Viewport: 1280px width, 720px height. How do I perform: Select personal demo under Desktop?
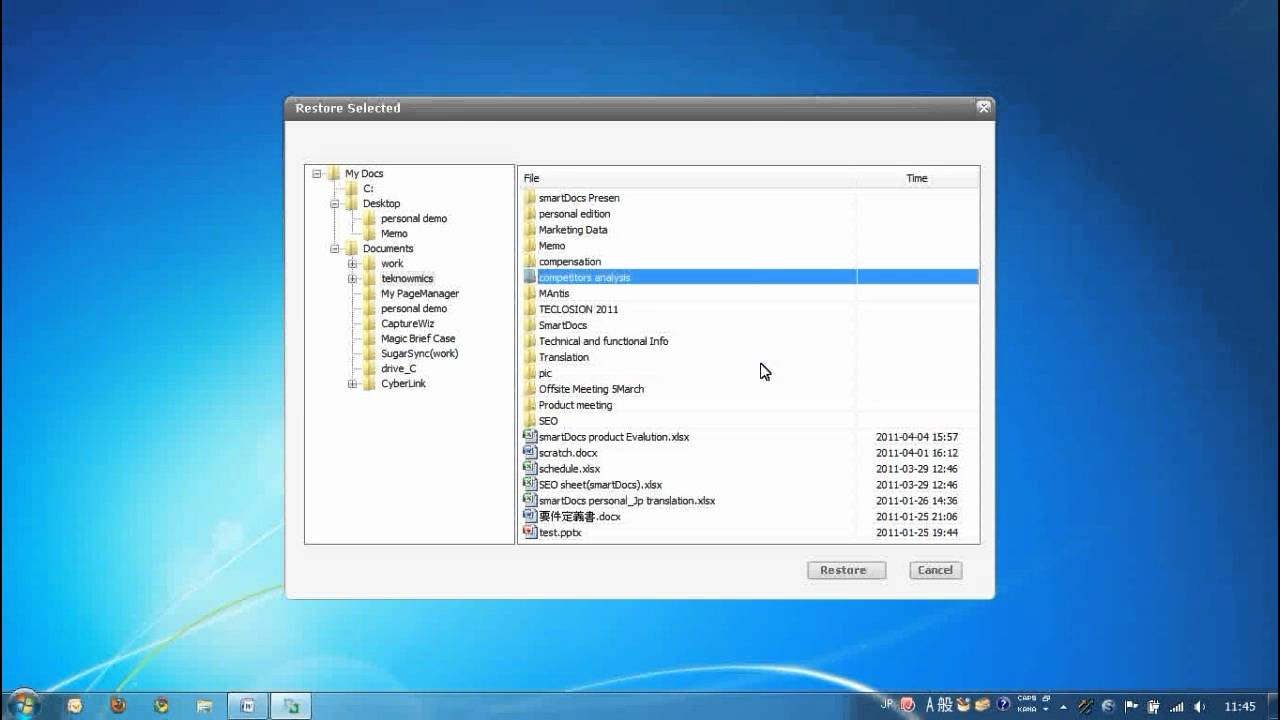(x=414, y=218)
